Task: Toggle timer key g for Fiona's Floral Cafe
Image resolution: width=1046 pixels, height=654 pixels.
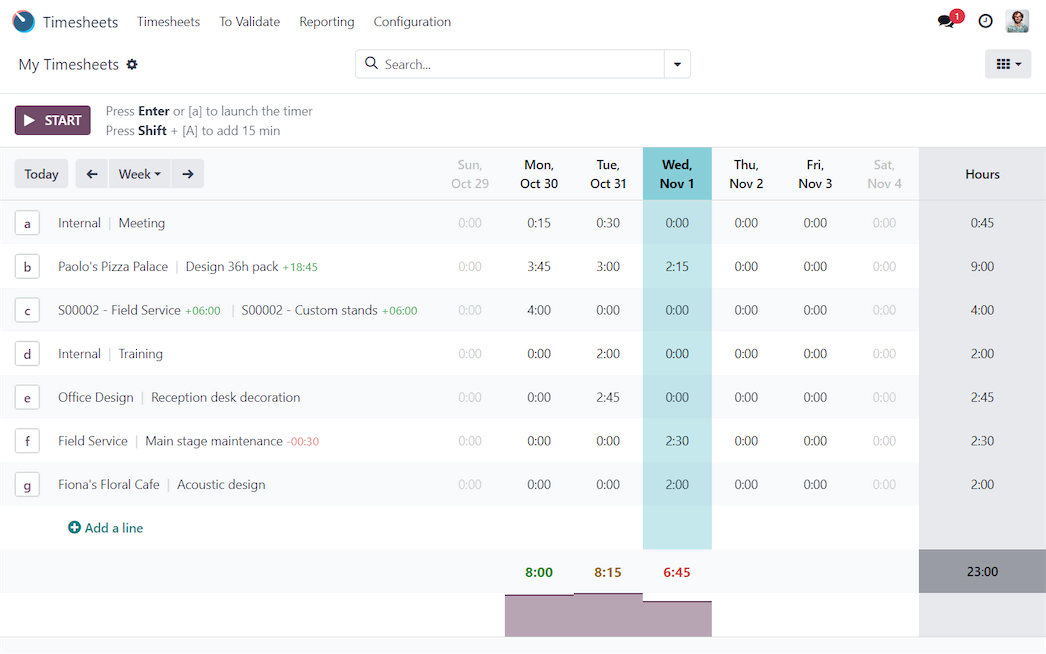Action: (27, 485)
